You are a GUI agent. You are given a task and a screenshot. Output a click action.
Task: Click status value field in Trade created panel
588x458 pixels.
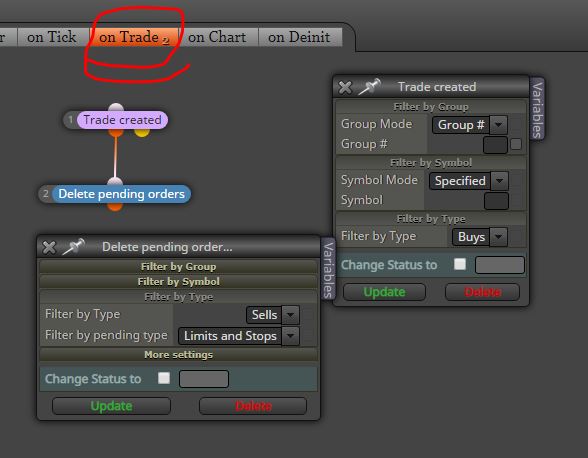500,265
